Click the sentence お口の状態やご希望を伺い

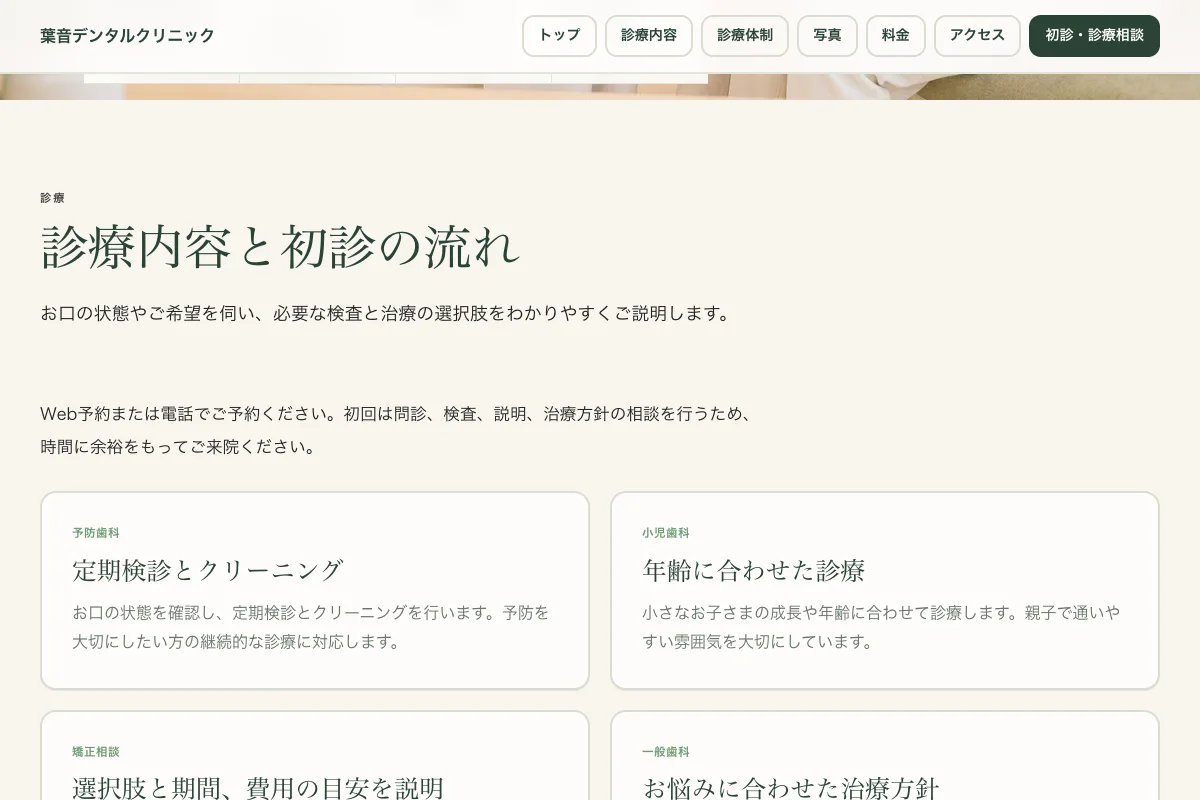(x=386, y=313)
